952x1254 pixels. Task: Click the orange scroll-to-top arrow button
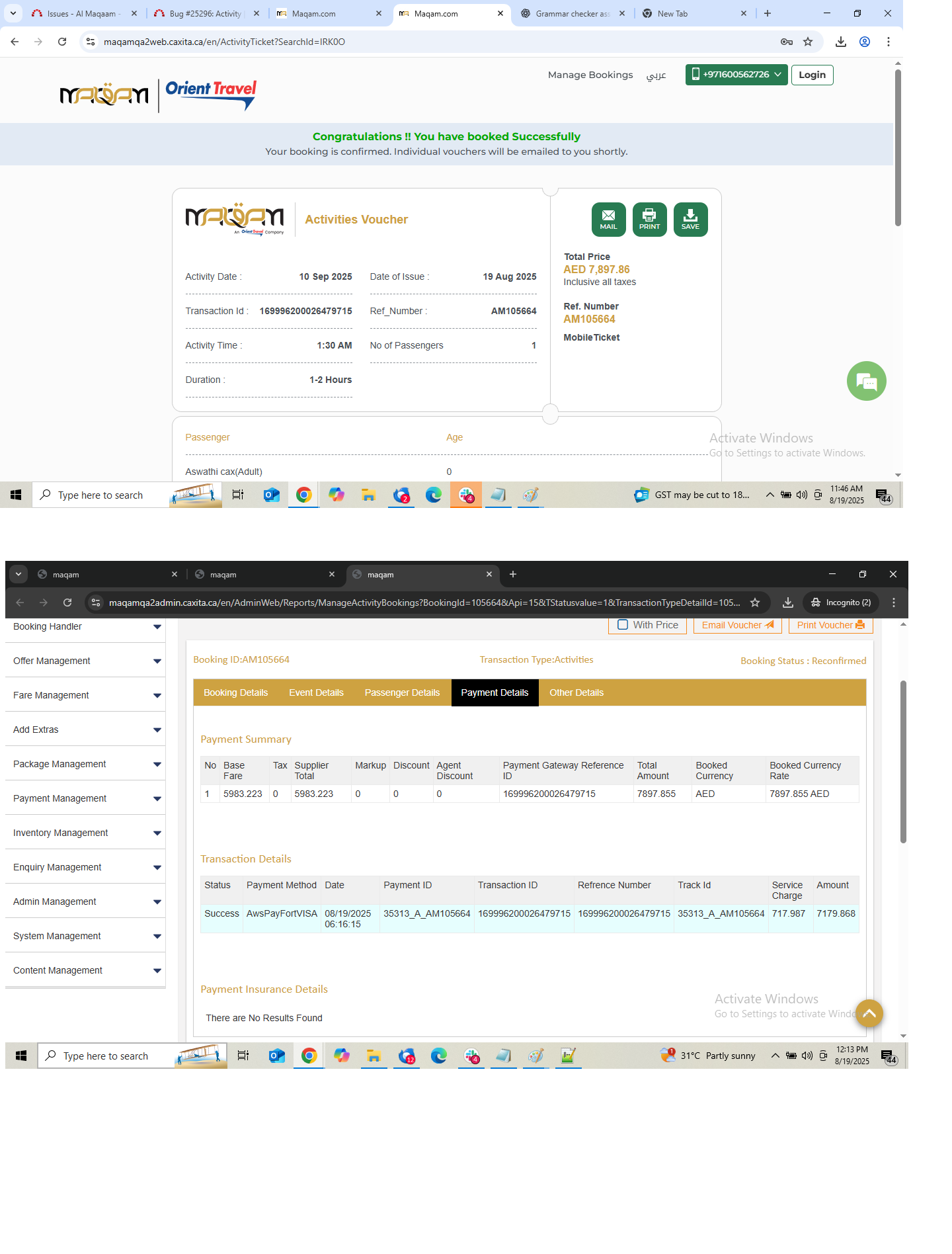[869, 1013]
